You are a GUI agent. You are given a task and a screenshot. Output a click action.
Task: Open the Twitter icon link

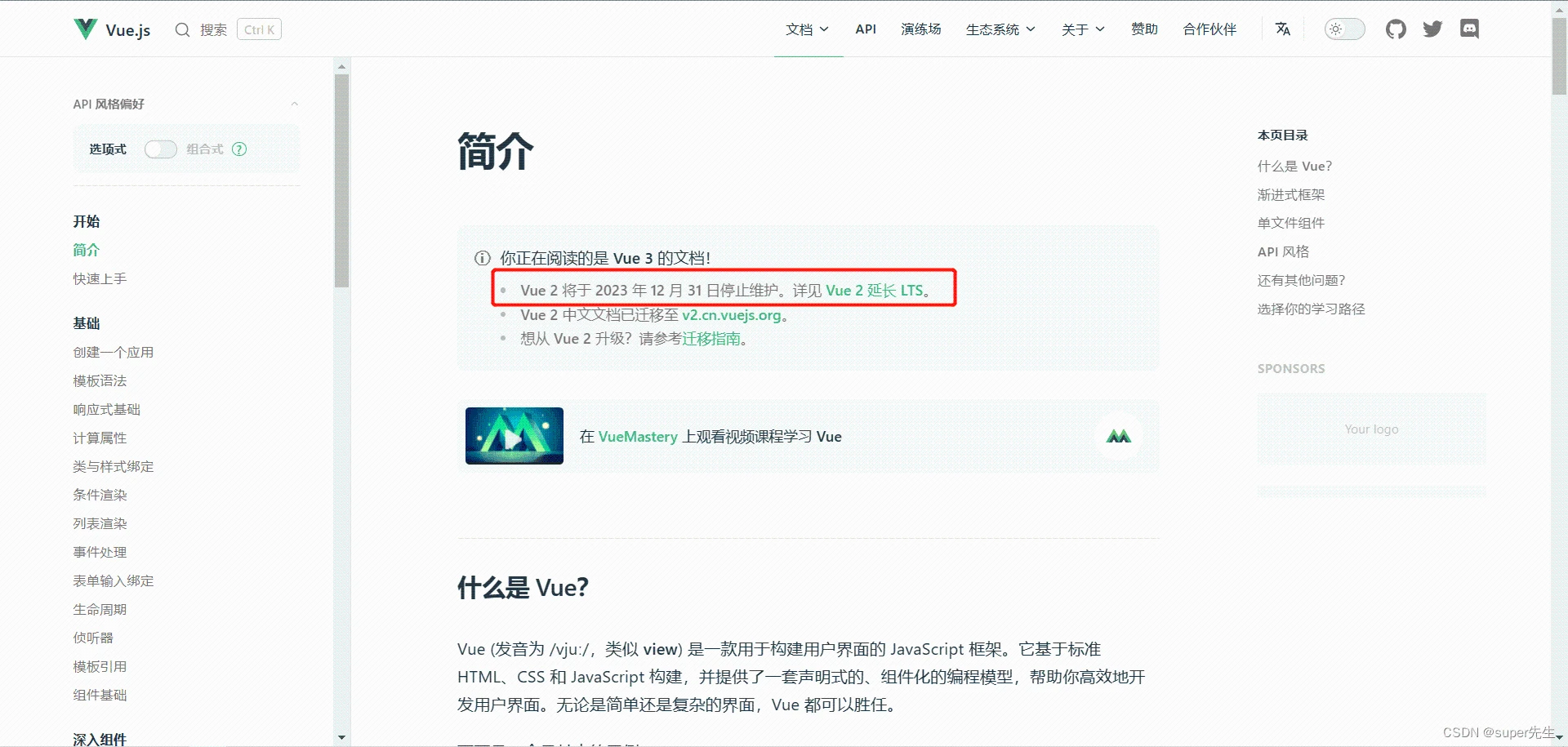1432,29
